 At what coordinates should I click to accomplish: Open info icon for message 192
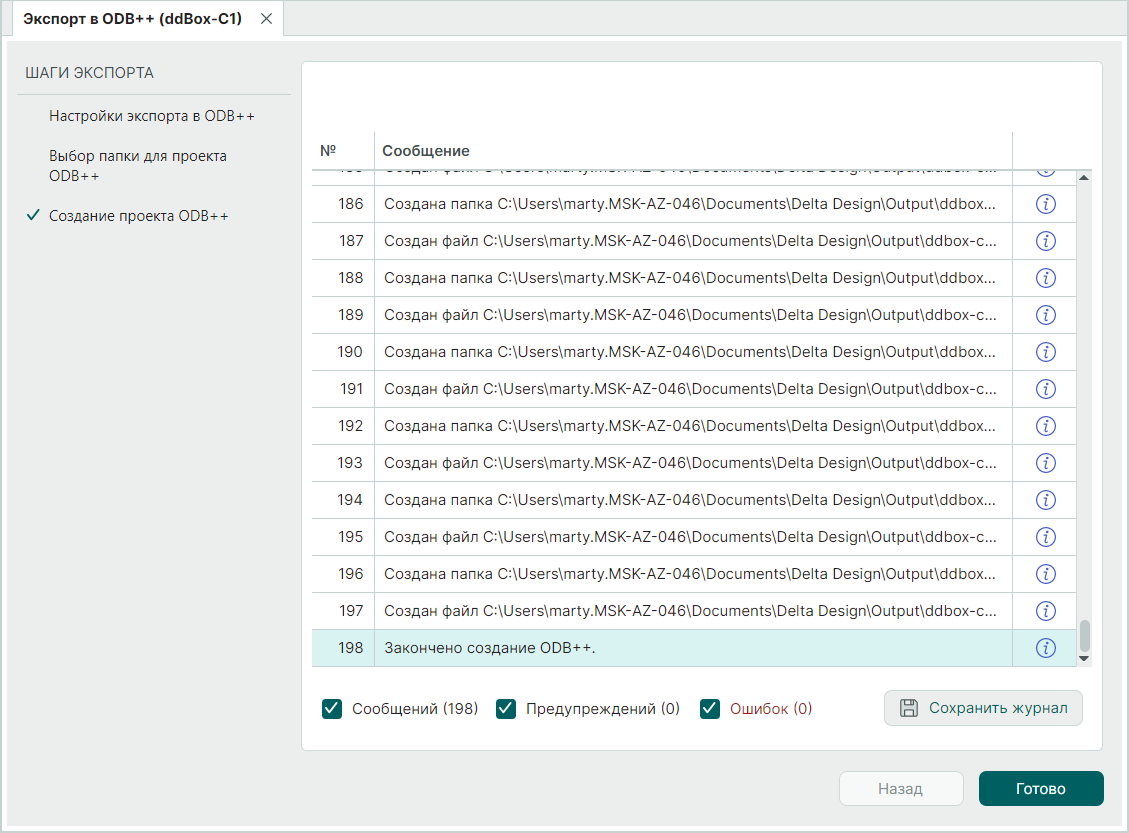[x=1045, y=426]
